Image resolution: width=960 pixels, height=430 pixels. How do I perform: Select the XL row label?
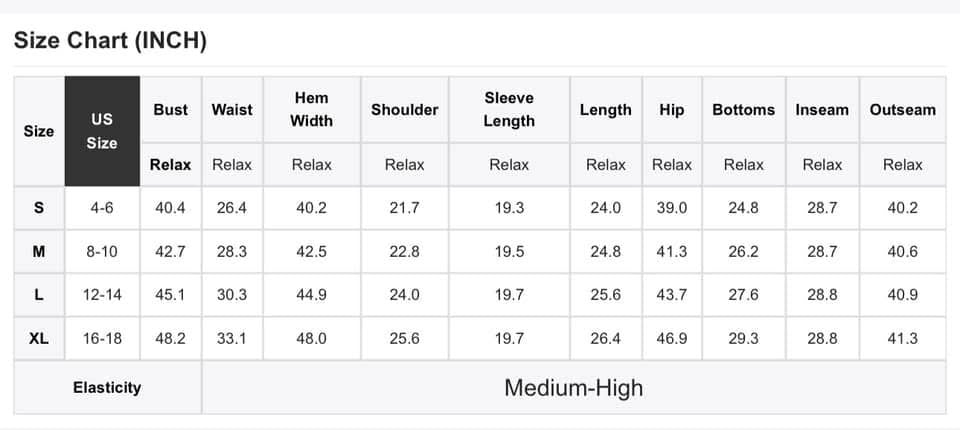click(39, 339)
